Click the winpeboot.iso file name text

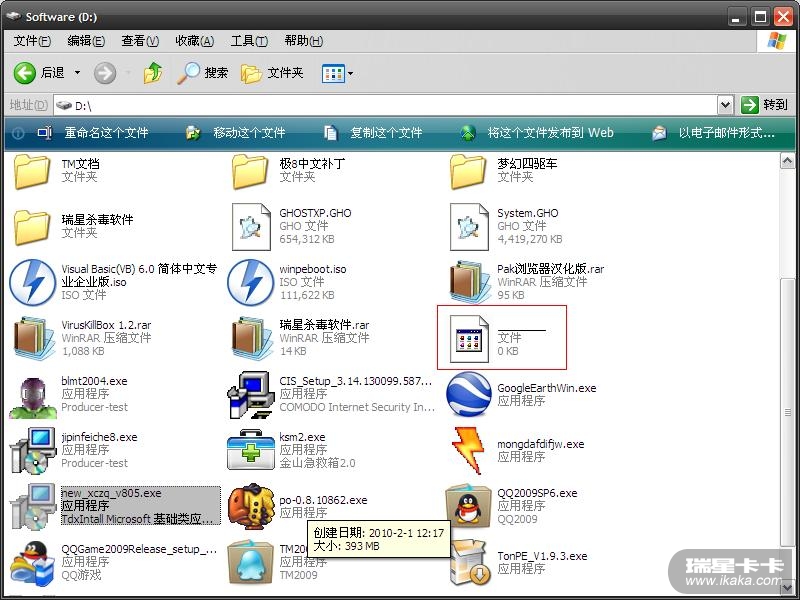pyautogui.click(x=312, y=269)
